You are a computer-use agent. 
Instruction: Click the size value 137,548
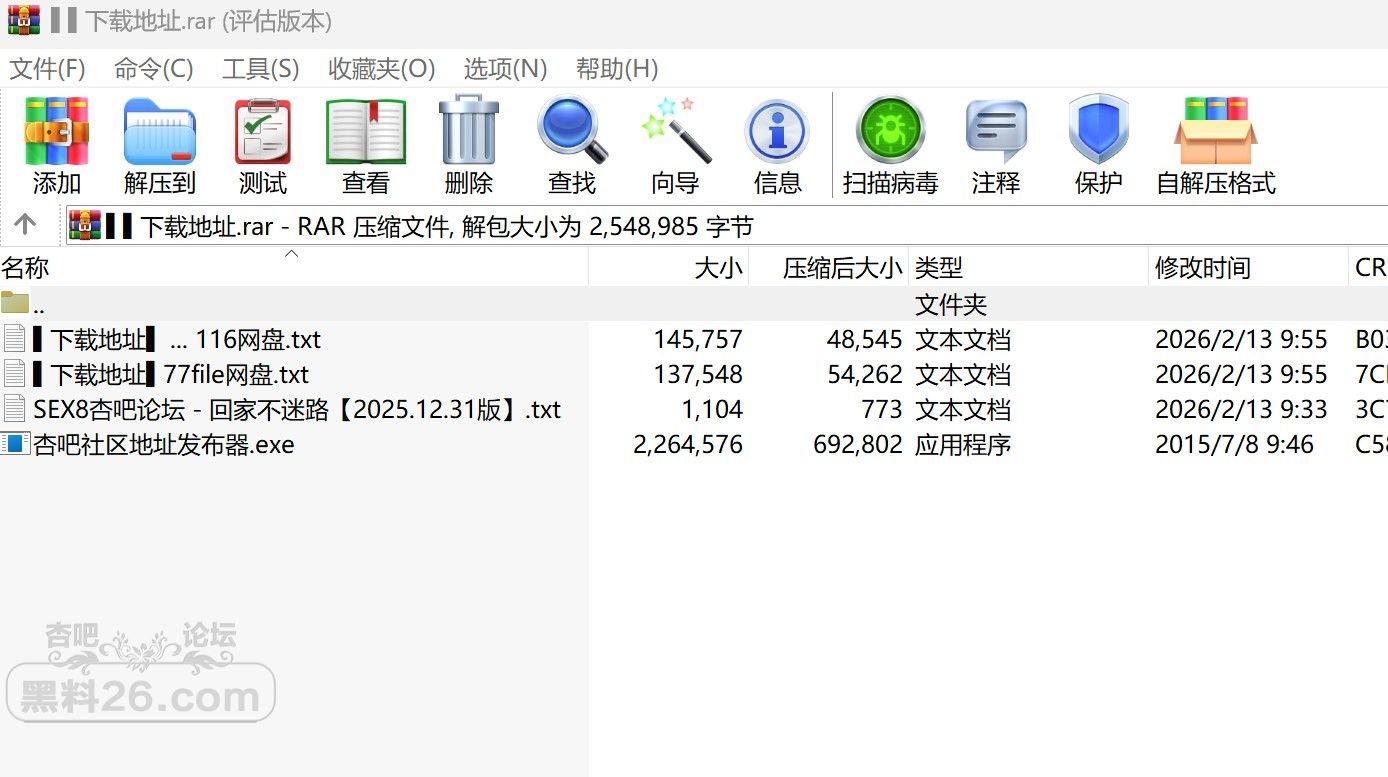[x=698, y=375]
